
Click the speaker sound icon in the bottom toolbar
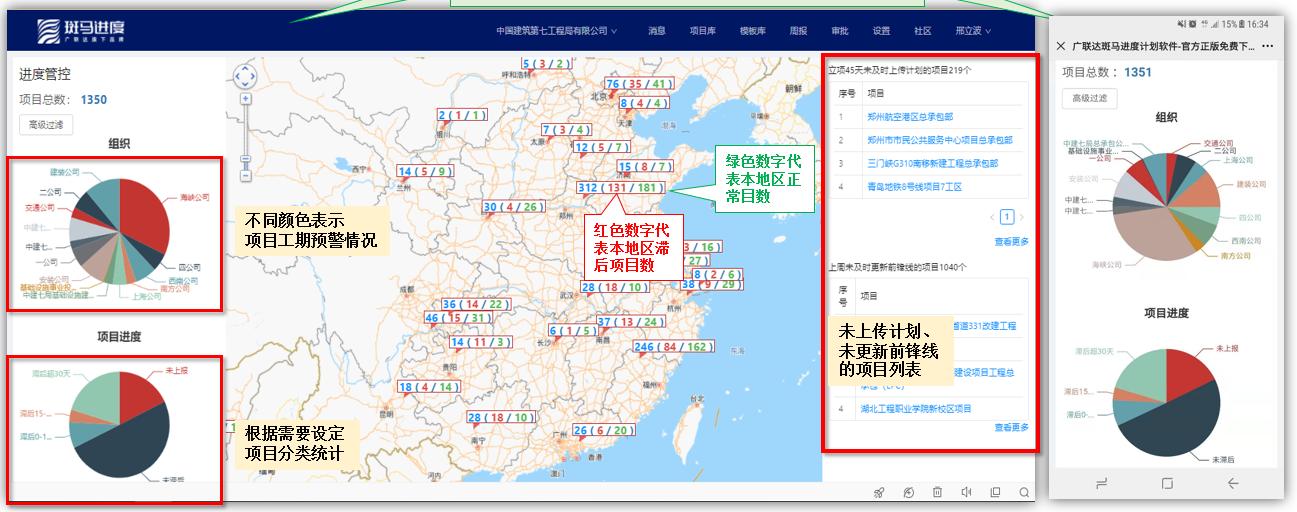point(966,492)
